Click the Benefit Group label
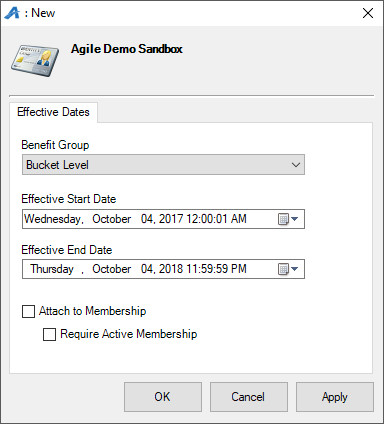Viewport: 384px width, 424px height. [x=55, y=145]
